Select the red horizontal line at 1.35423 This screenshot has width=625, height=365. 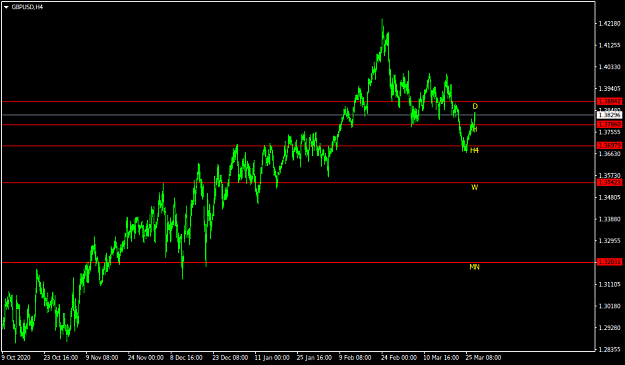299,182
